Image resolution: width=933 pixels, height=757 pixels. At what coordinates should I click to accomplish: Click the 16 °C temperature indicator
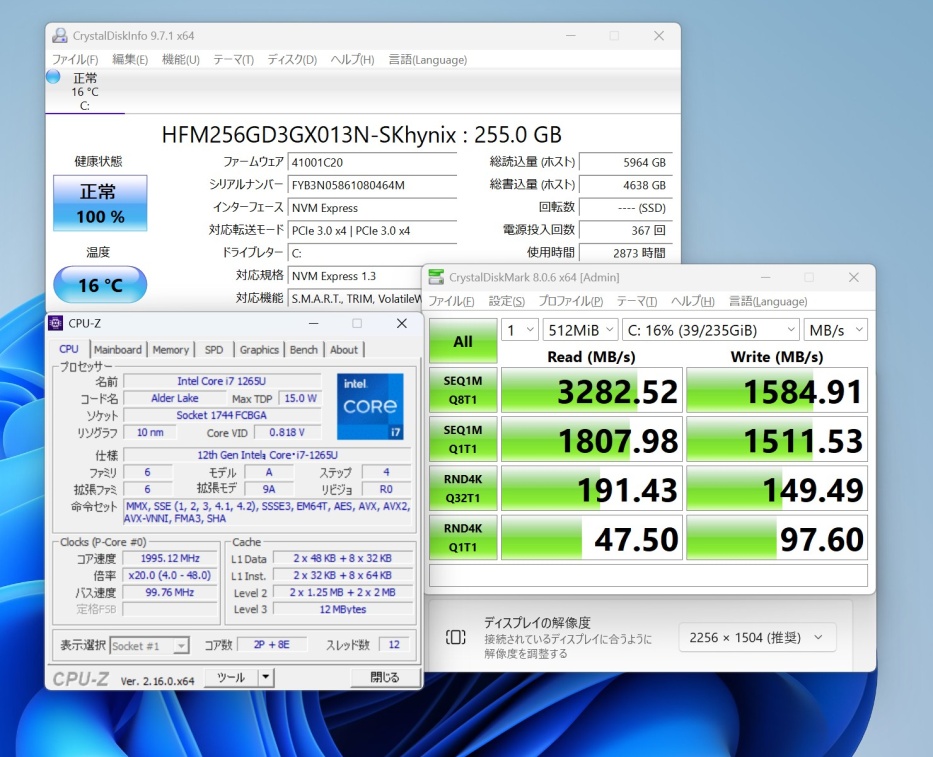point(100,285)
